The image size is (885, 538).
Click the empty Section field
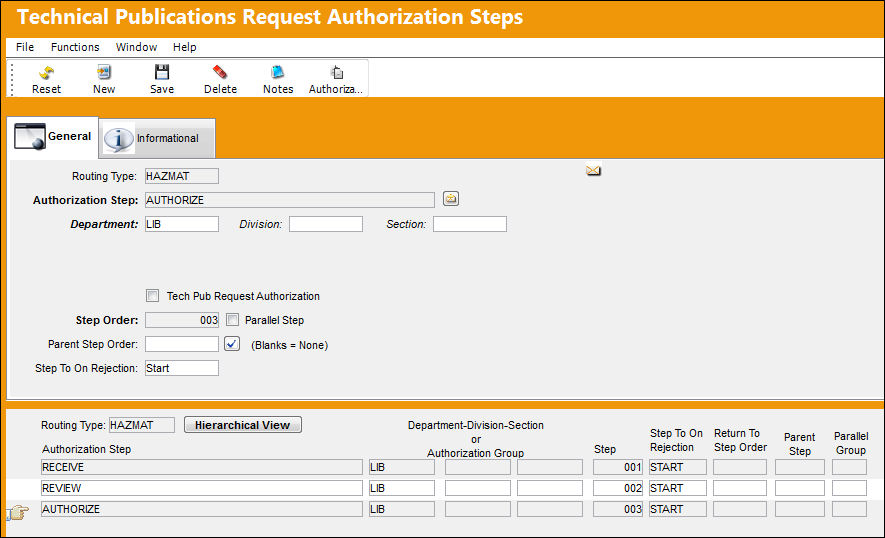tap(470, 224)
